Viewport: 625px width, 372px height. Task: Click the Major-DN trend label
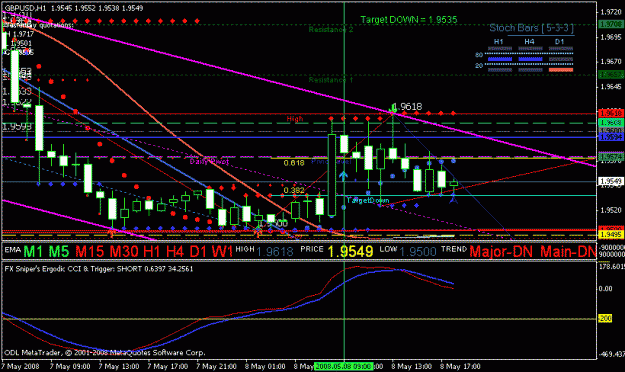coord(502,251)
